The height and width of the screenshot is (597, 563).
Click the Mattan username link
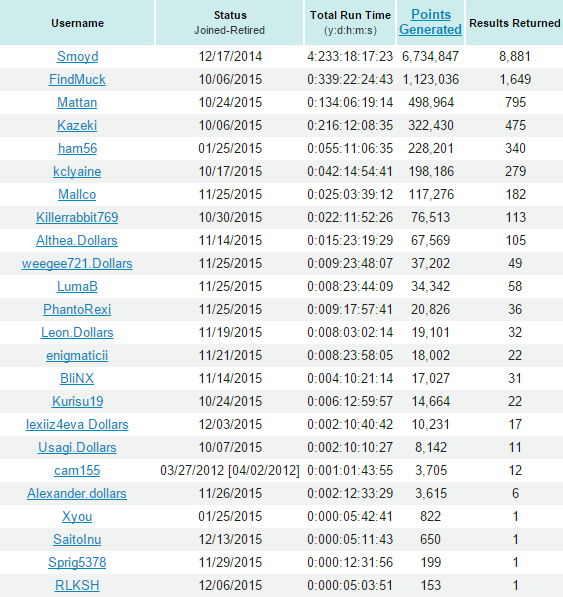click(77, 103)
